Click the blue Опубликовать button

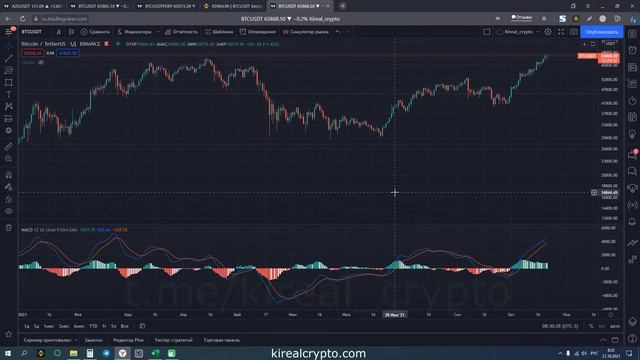602,32
